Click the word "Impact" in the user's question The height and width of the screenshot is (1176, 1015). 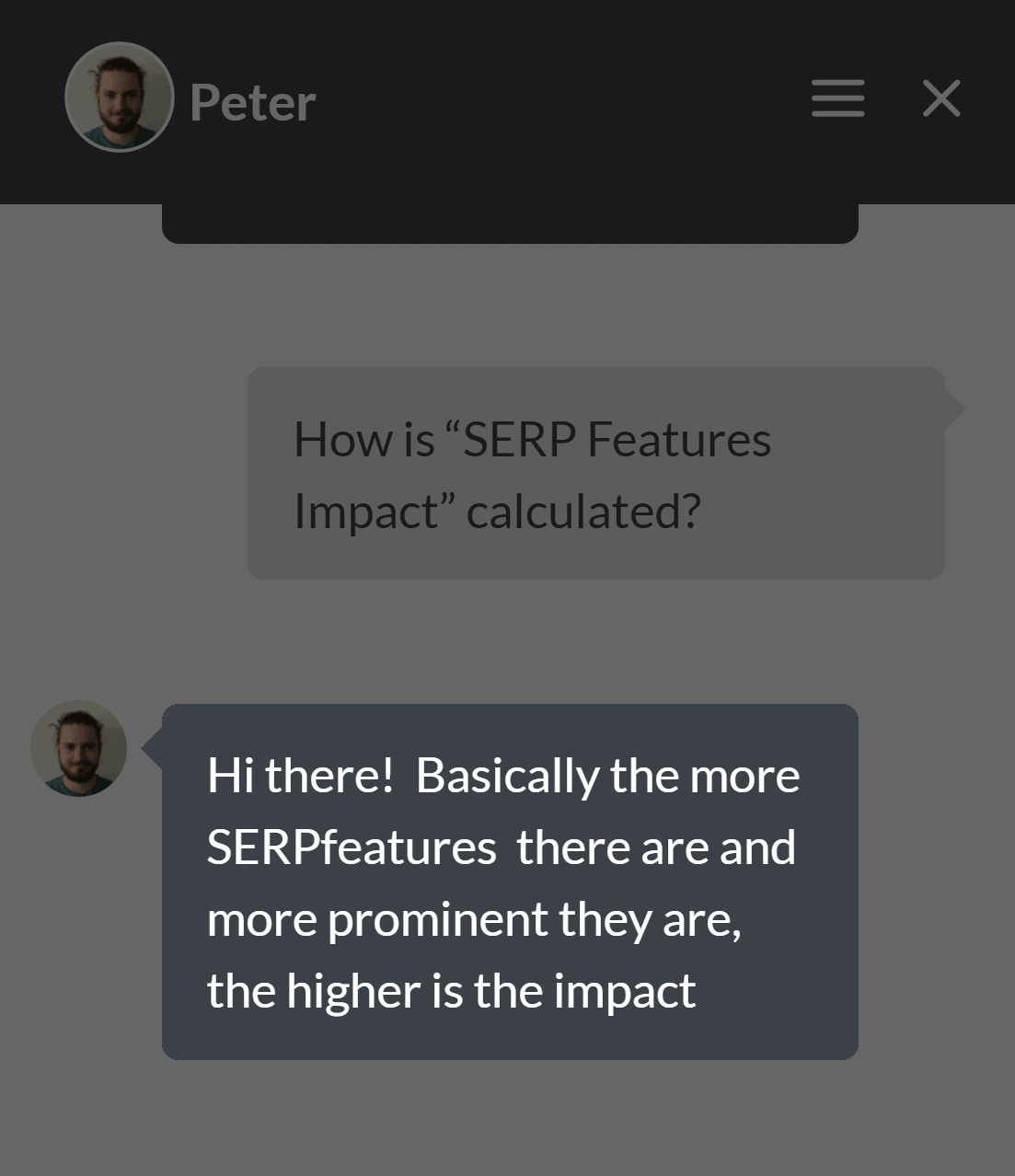click(x=365, y=511)
